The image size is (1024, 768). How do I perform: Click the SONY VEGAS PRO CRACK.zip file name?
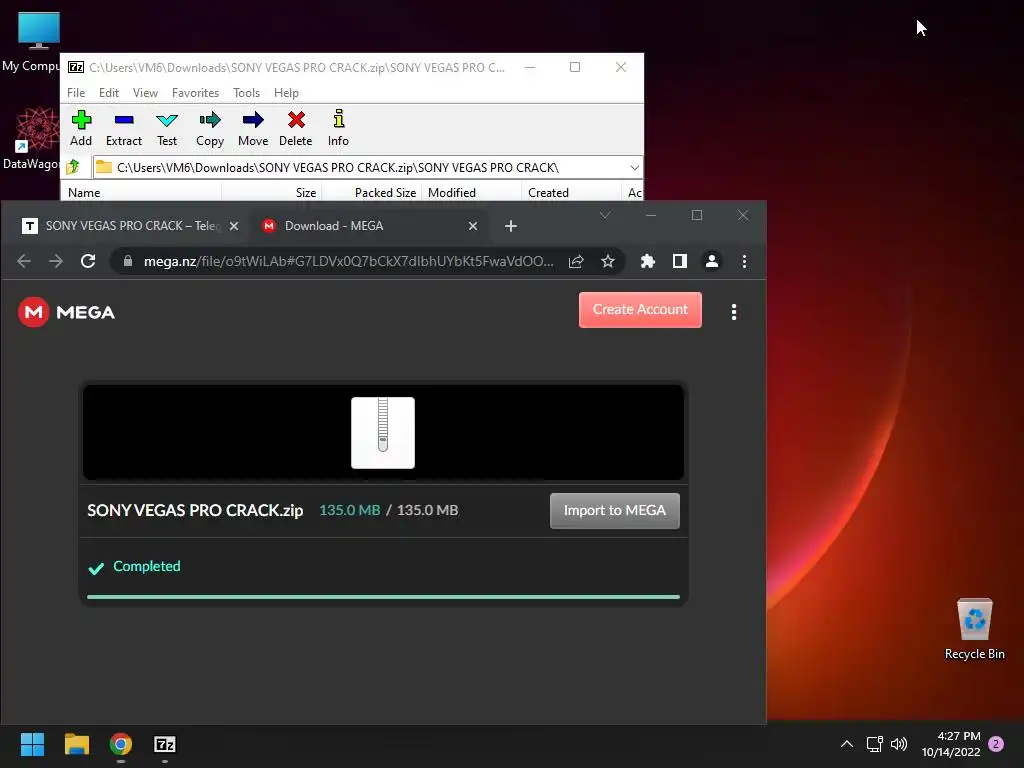[195, 510]
